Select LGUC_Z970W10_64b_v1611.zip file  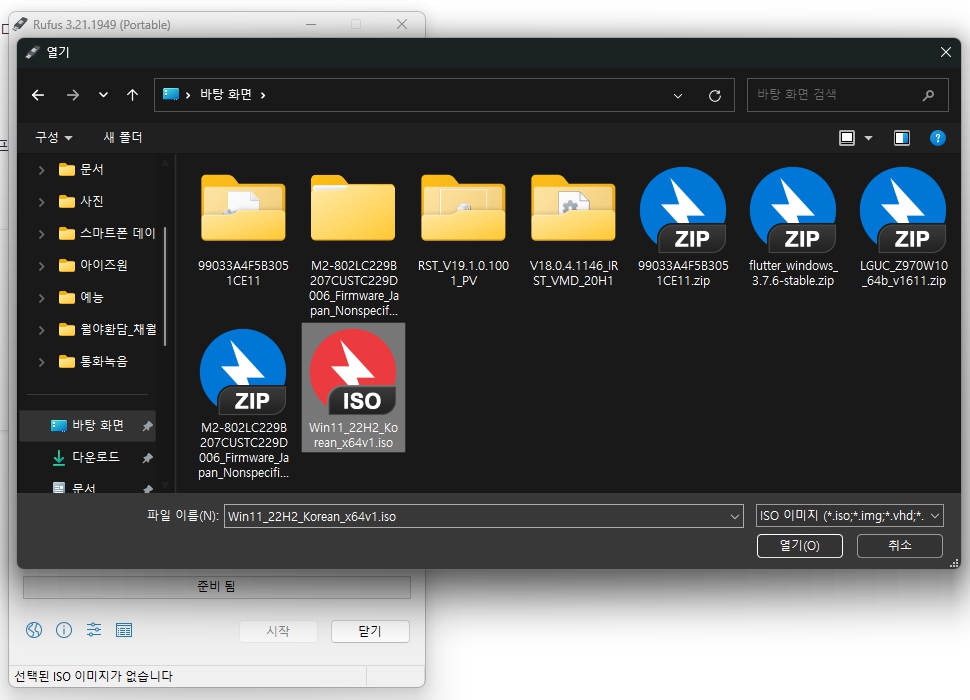pyautogui.click(x=903, y=228)
